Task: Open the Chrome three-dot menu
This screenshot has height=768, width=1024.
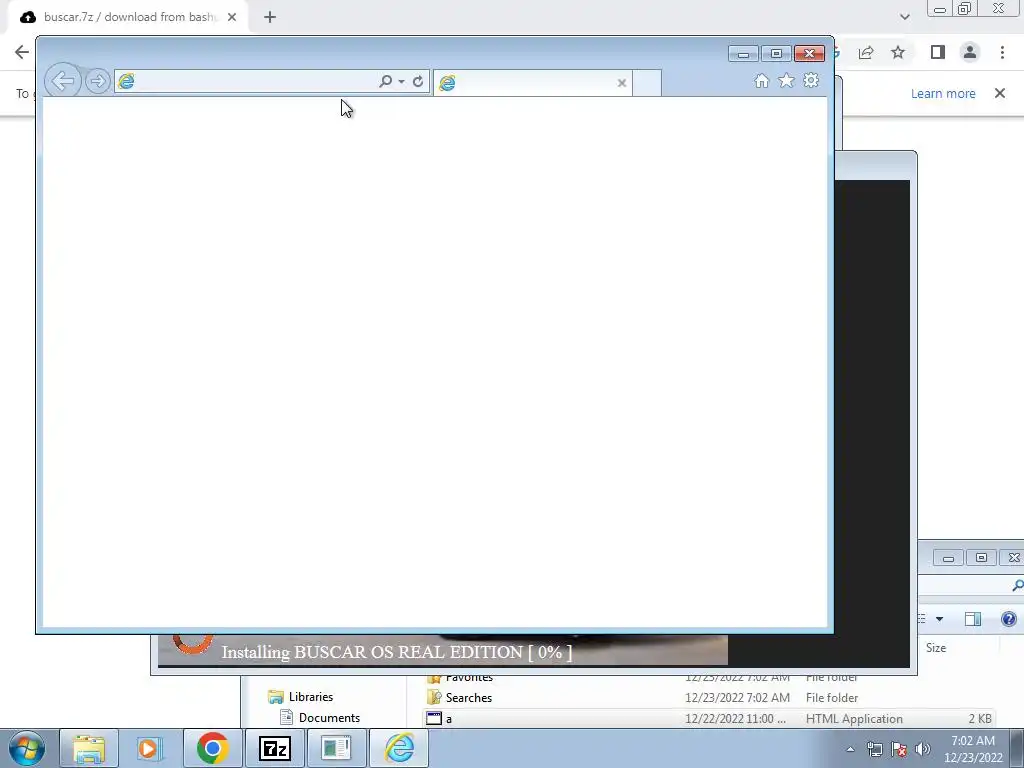Action: coord(1002,52)
